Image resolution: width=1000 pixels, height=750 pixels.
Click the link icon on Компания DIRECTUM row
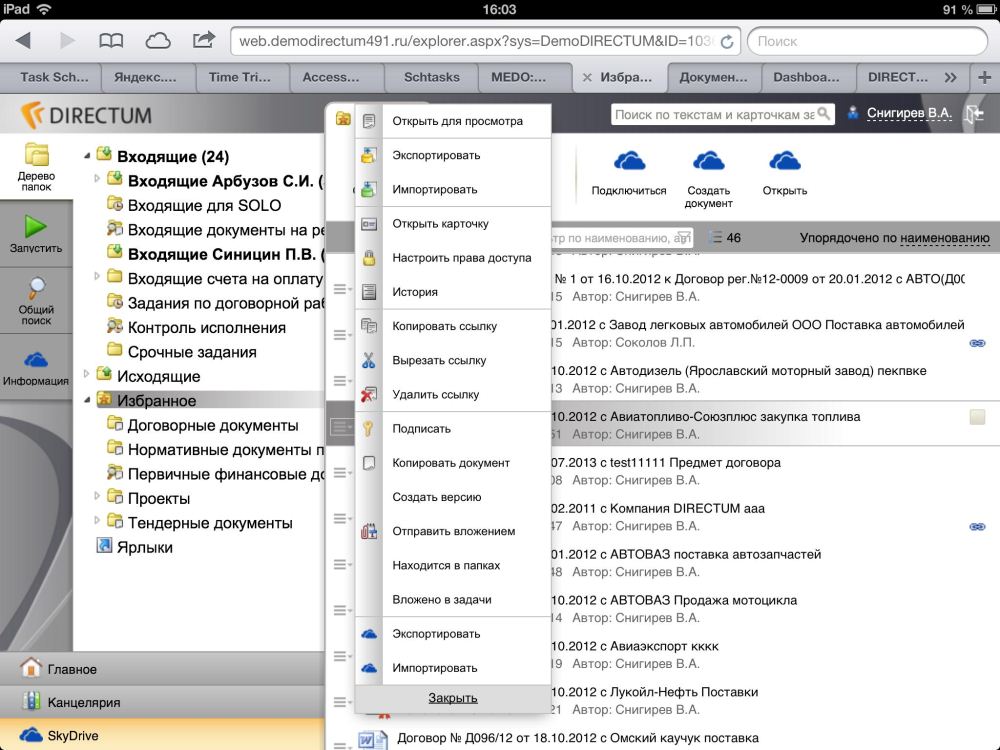pos(977,527)
